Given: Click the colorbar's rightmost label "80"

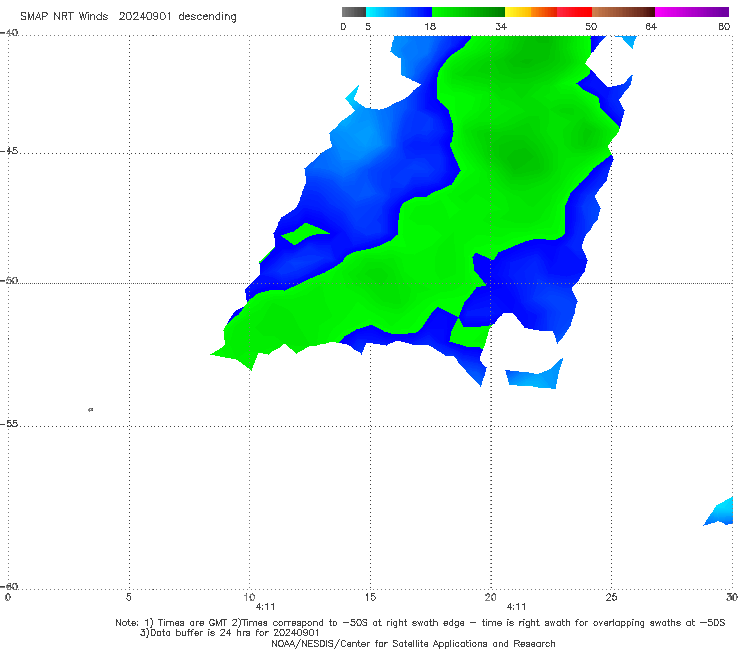Looking at the screenshot, I should pos(724,27).
